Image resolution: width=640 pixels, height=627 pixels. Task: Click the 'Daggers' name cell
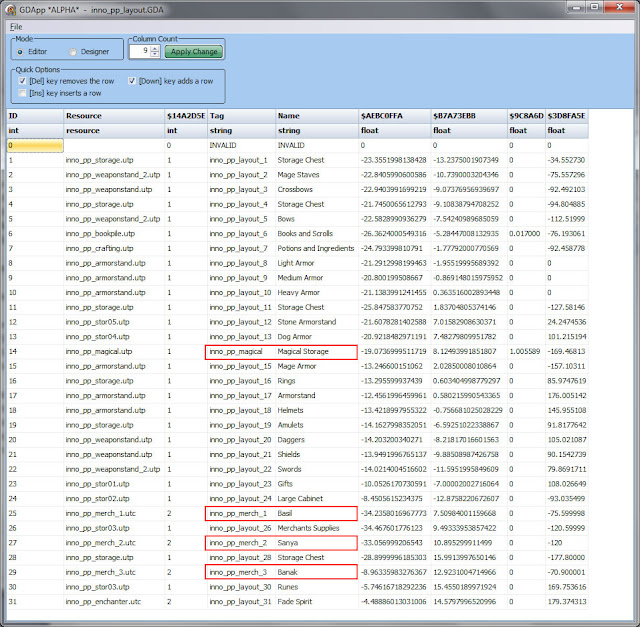coord(317,440)
